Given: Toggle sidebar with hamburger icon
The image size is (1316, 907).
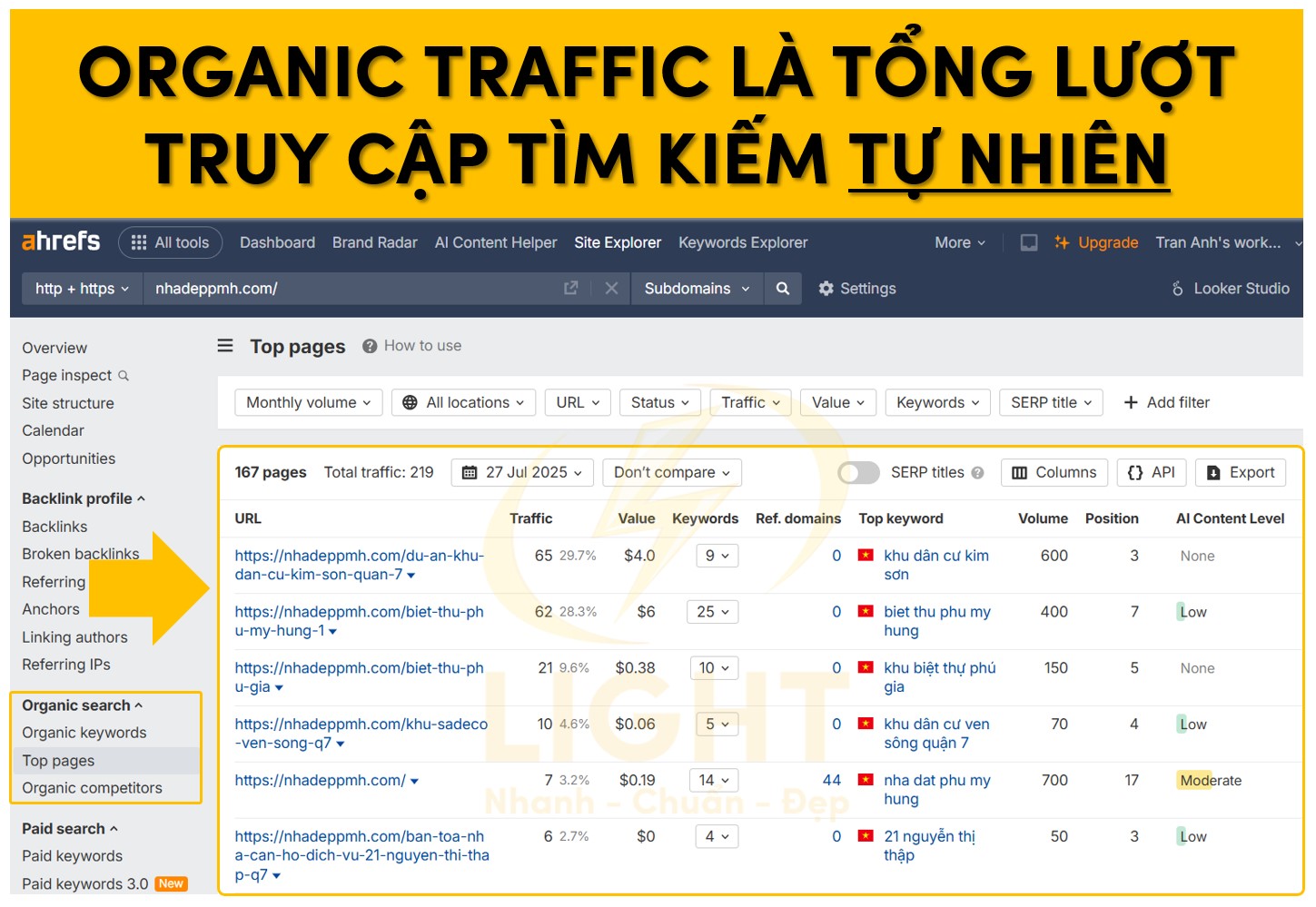Looking at the screenshot, I should coord(225,345).
